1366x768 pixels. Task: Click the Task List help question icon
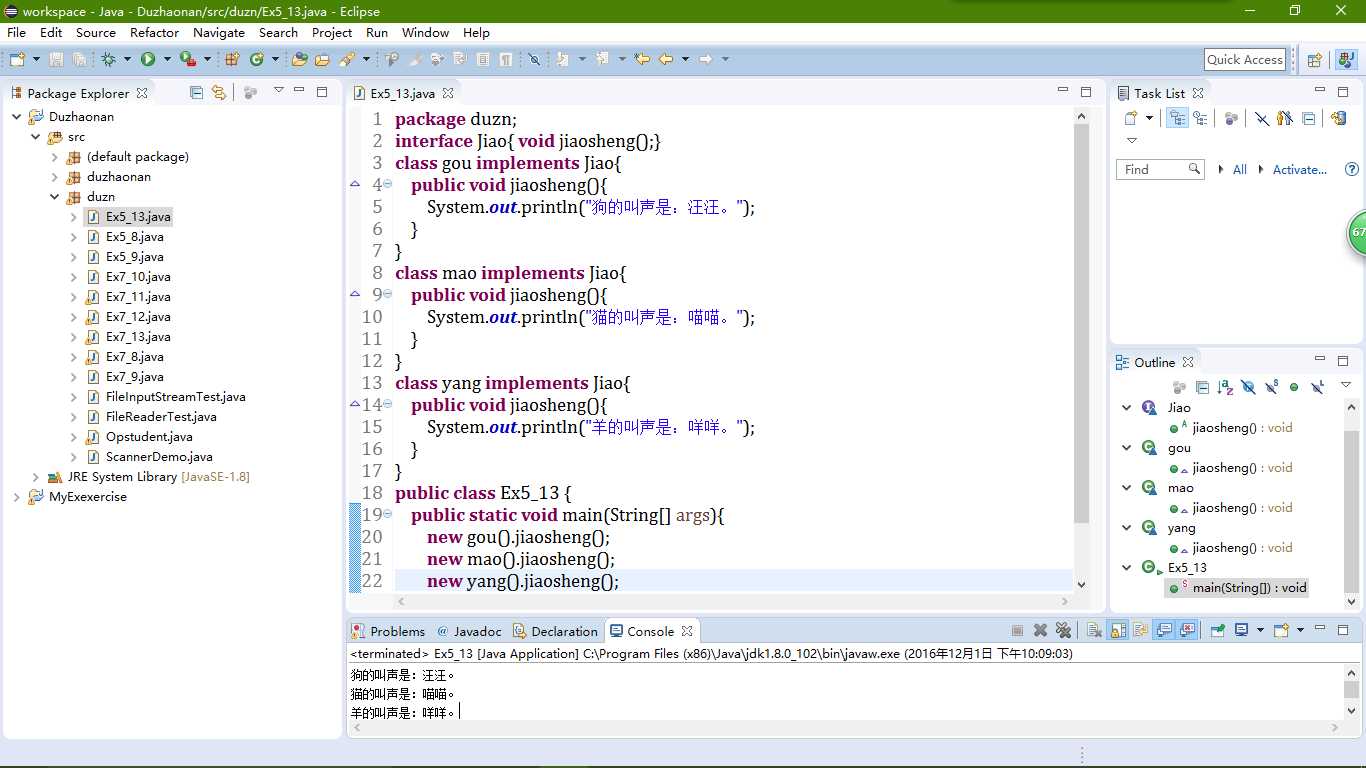[x=1352, y=169]
